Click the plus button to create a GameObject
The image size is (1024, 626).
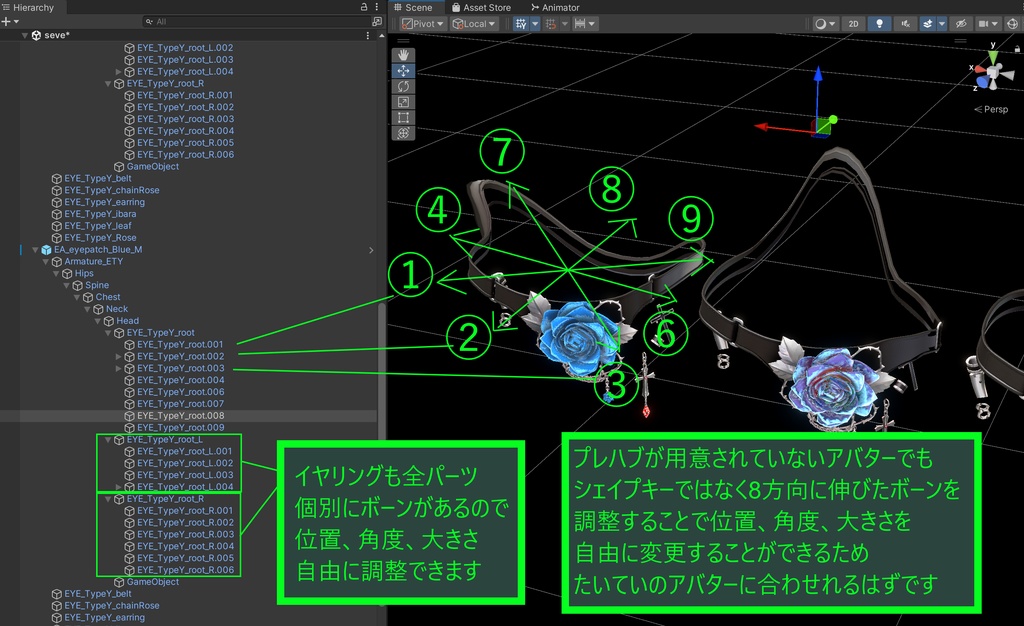7,21
